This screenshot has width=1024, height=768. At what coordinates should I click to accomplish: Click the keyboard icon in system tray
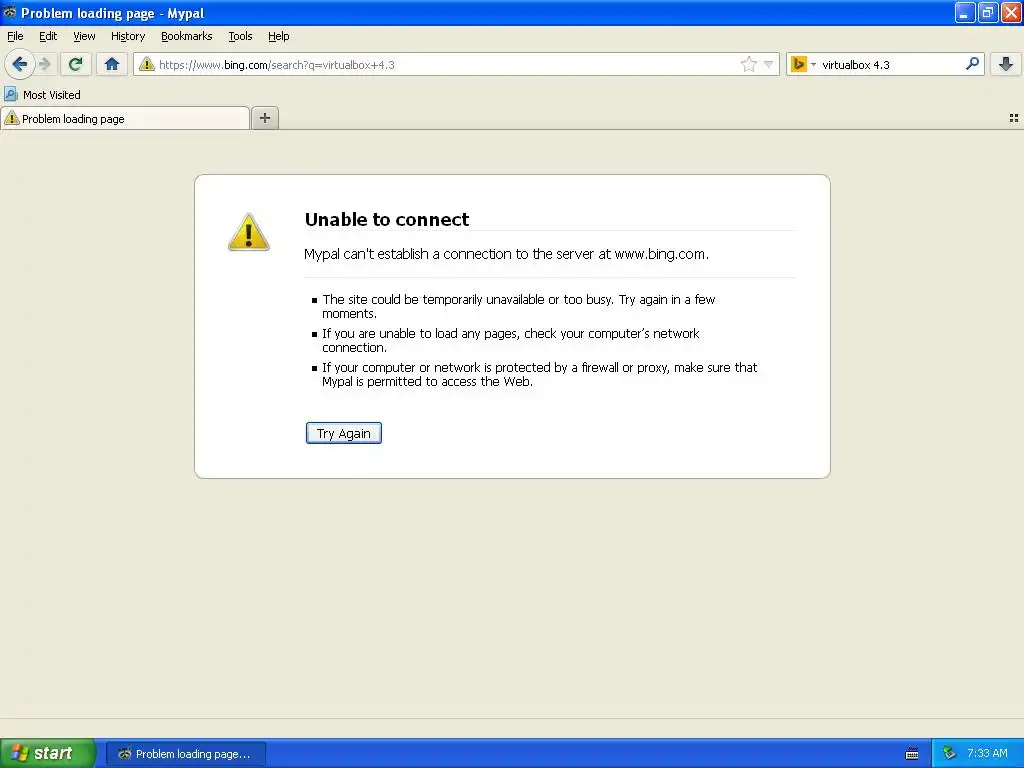click(912, 754)
